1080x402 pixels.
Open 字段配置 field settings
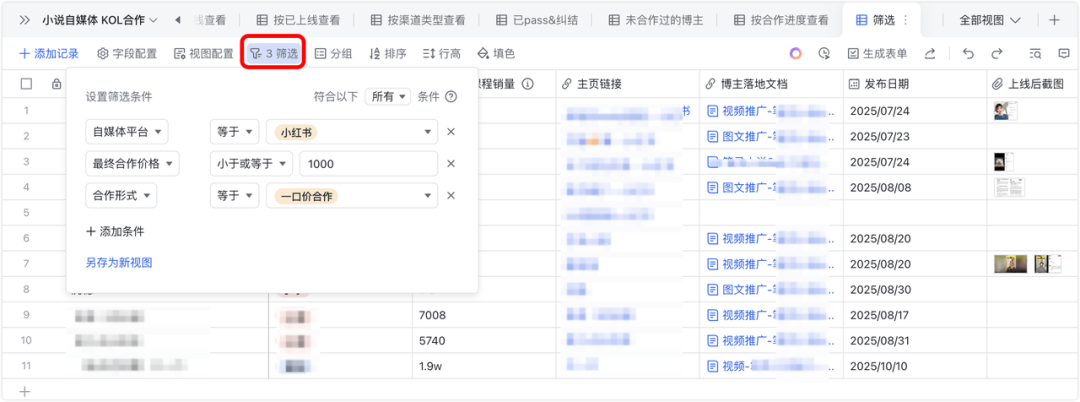point(127,53)
